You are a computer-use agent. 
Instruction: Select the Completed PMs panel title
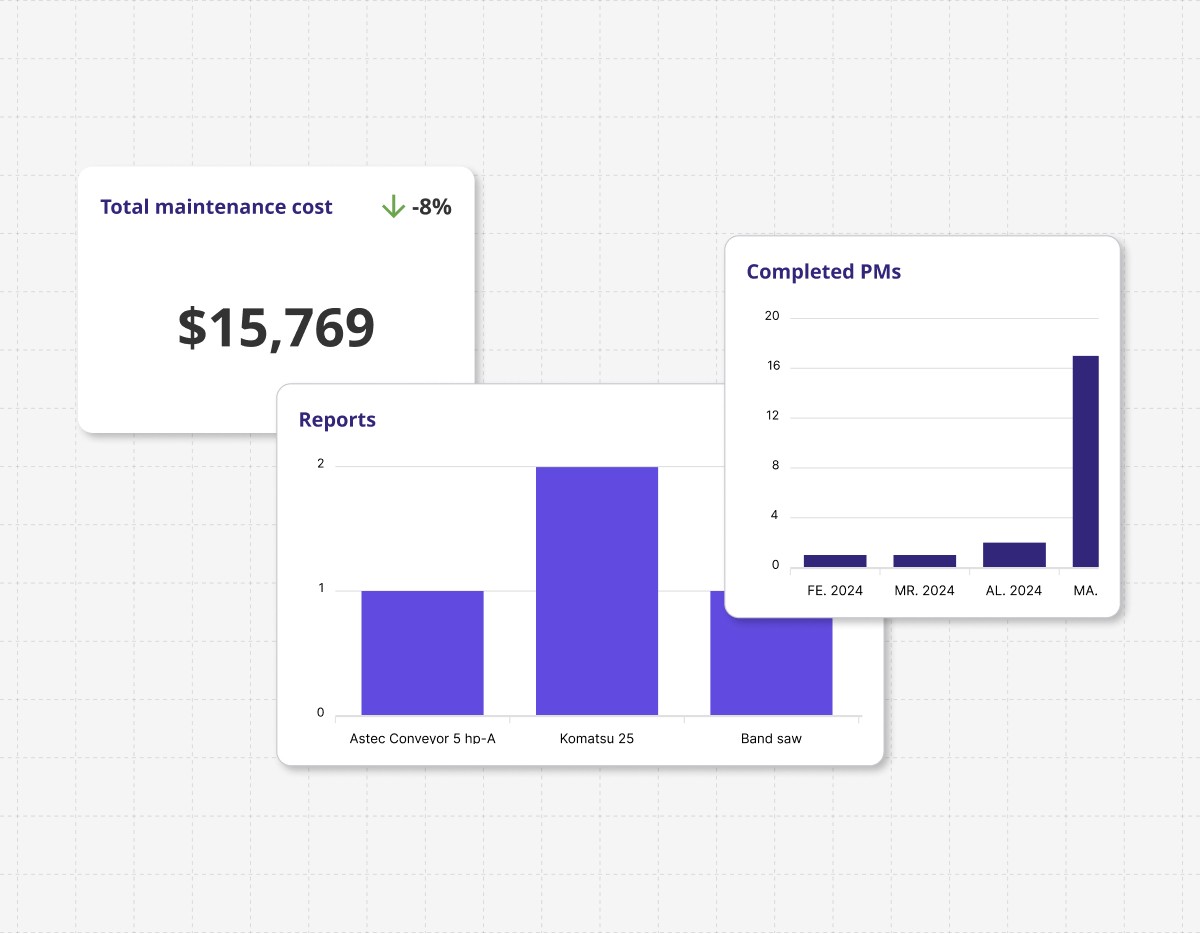tap(823, 271)
